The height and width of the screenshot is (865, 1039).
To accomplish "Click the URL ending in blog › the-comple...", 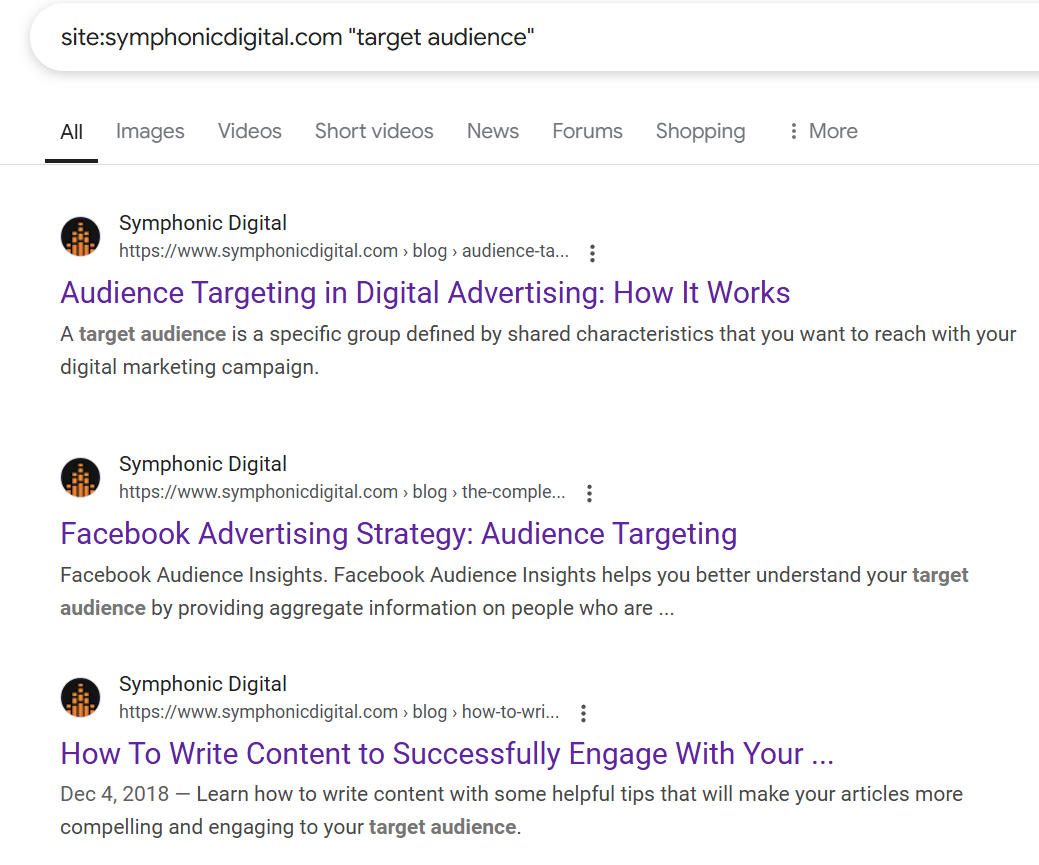I will (342, 492).
